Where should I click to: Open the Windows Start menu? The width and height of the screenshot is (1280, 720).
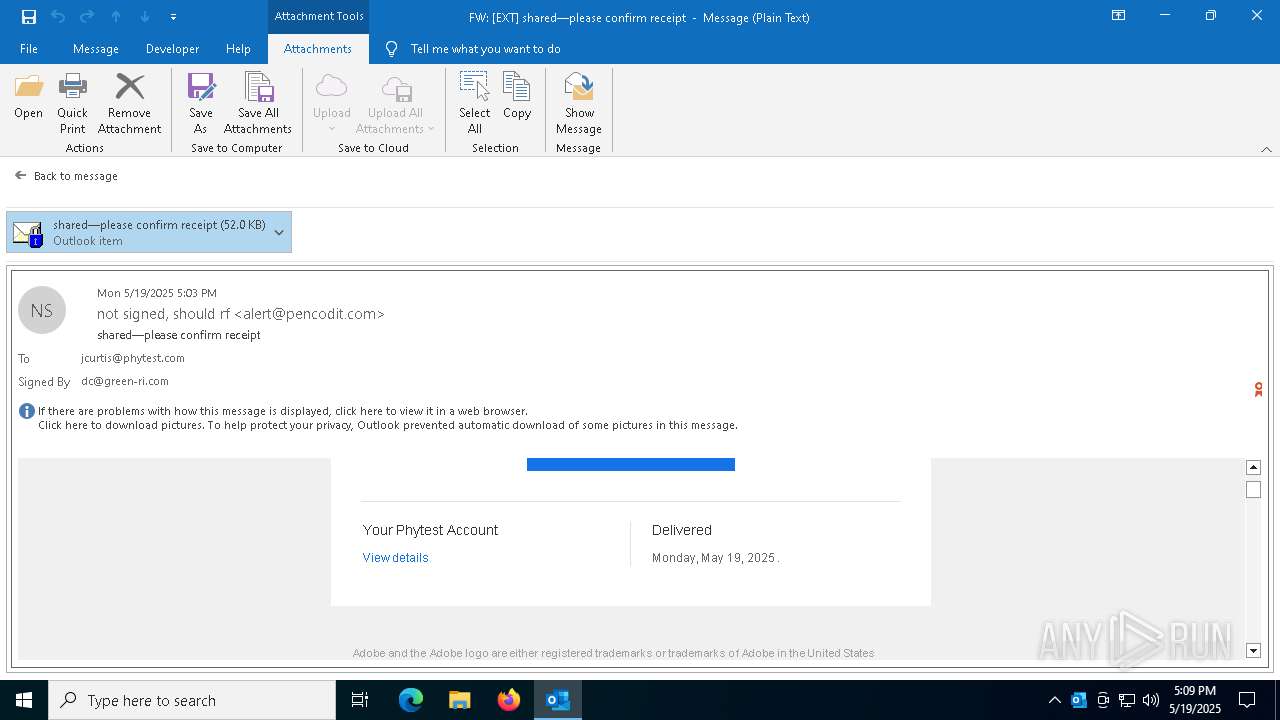24,700
